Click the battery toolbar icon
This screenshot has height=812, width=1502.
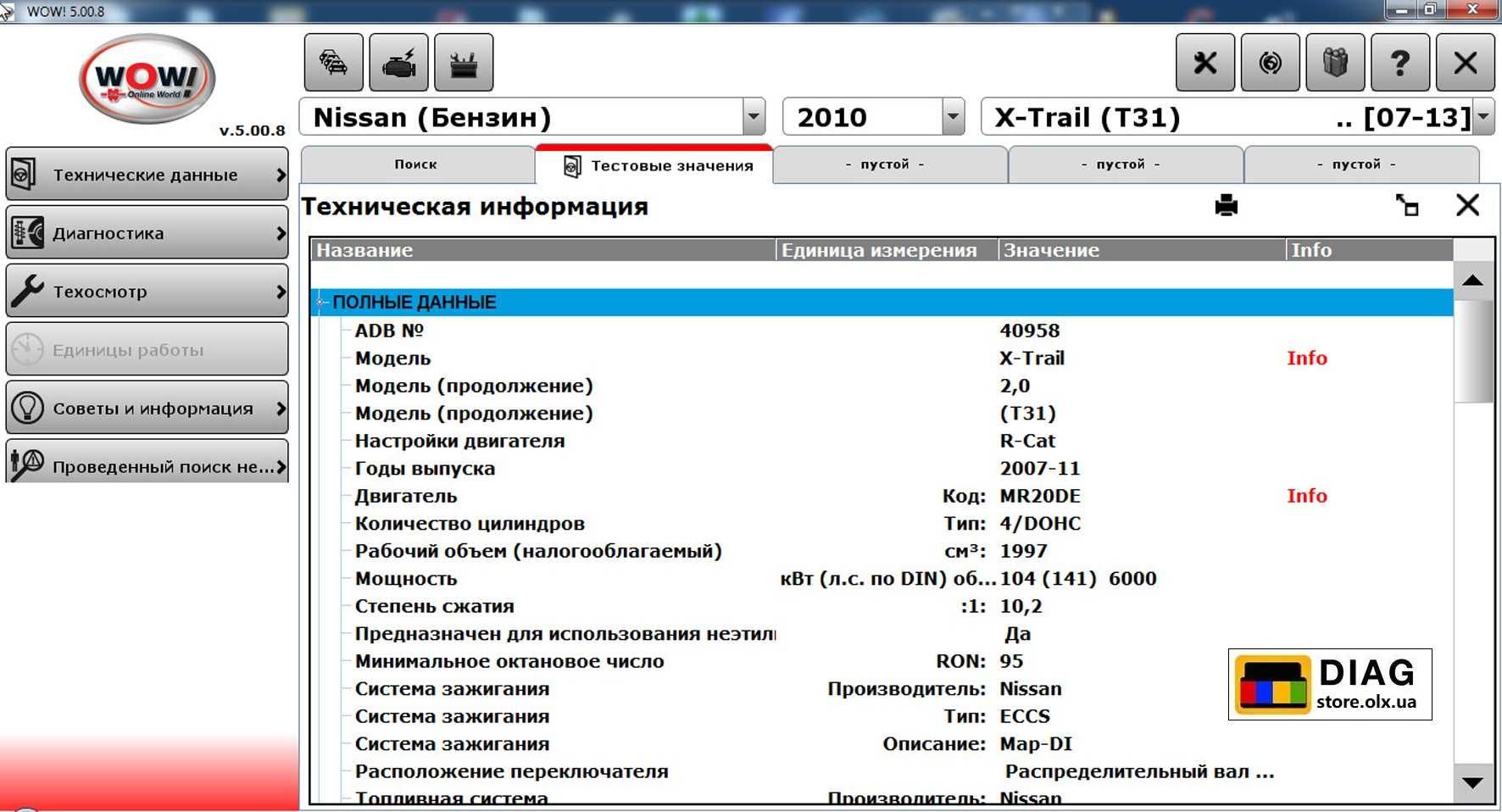click(x=464, y=63)
